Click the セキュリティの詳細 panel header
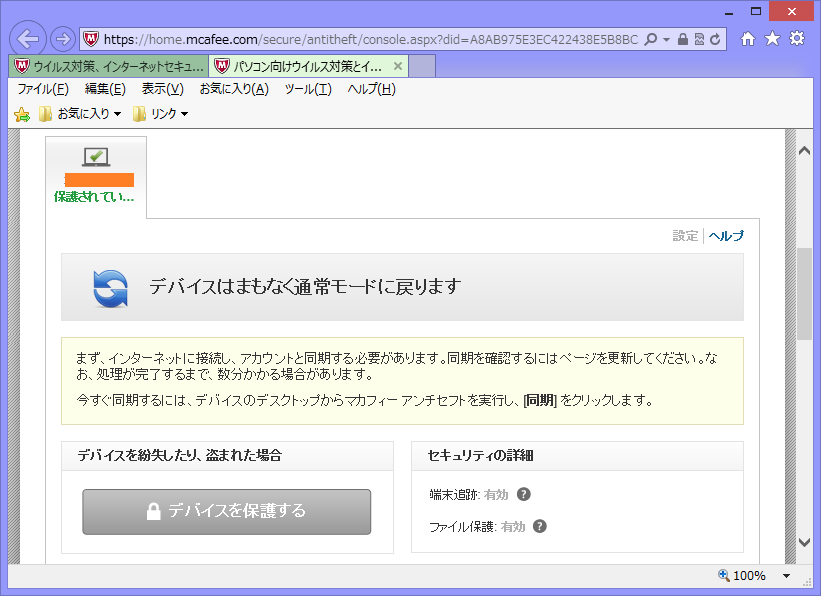821x596 pixels. (x=578, y=456)
